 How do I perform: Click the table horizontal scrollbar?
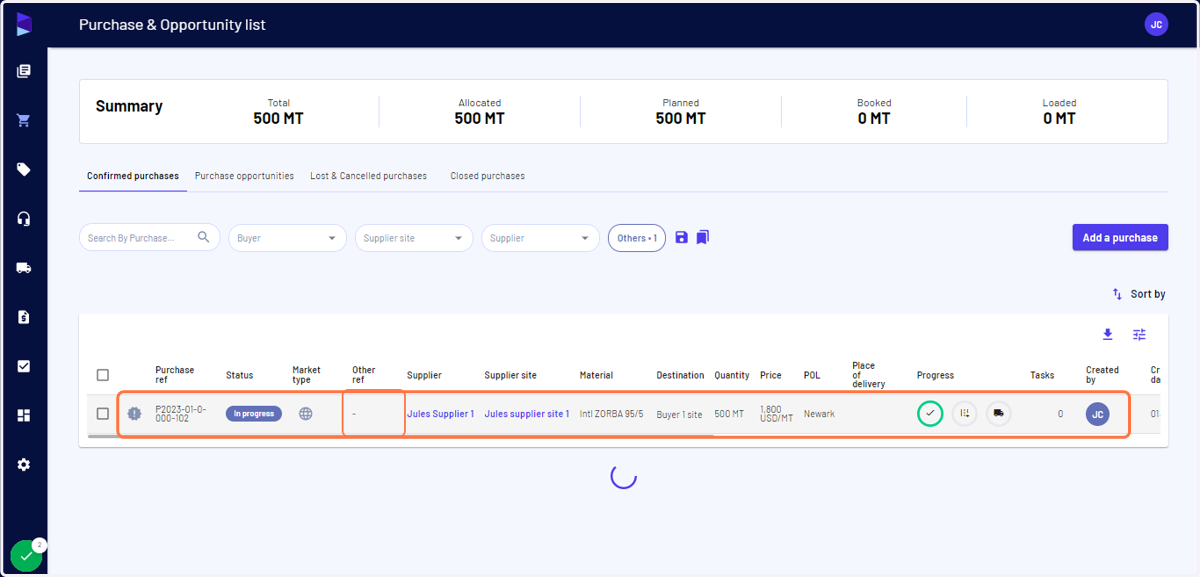(x=400, y=436)
